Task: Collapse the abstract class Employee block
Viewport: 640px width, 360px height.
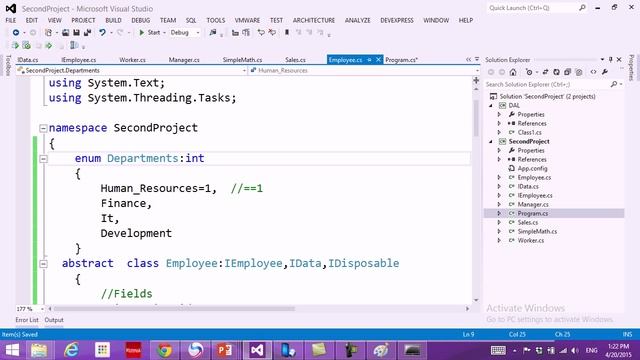Action: tap(43, 264)
